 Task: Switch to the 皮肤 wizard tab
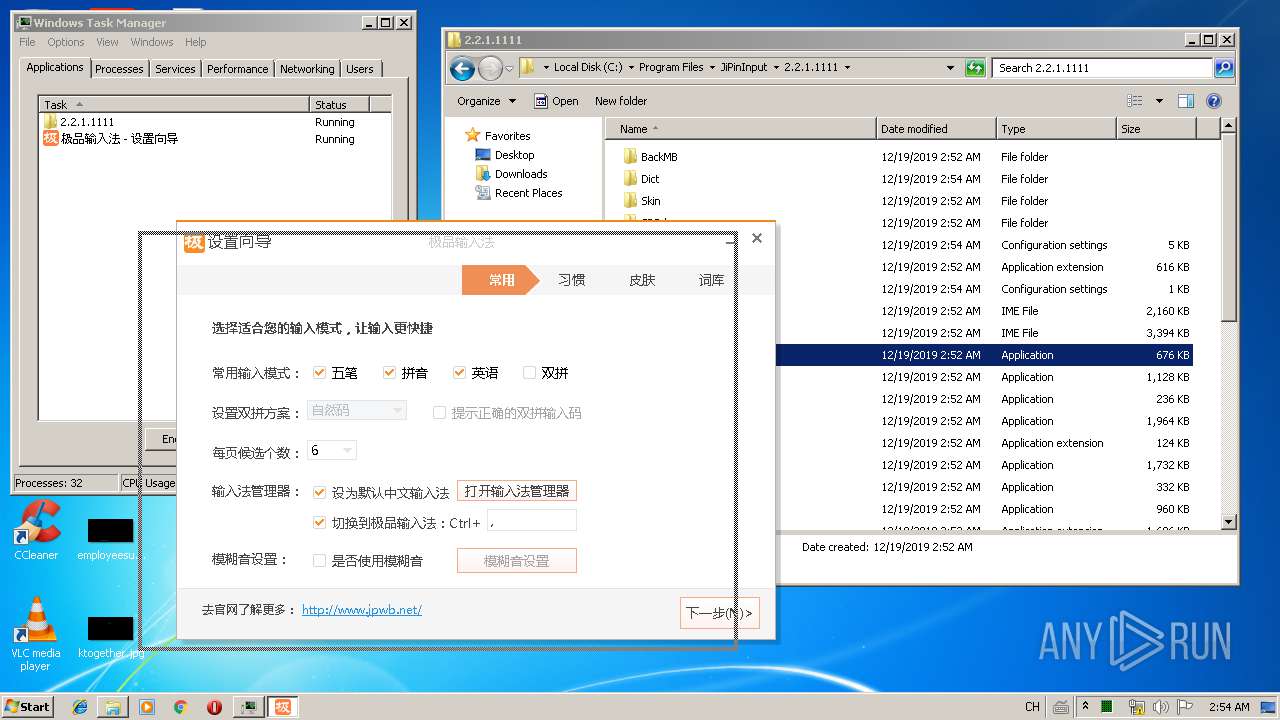coord(642,280)
